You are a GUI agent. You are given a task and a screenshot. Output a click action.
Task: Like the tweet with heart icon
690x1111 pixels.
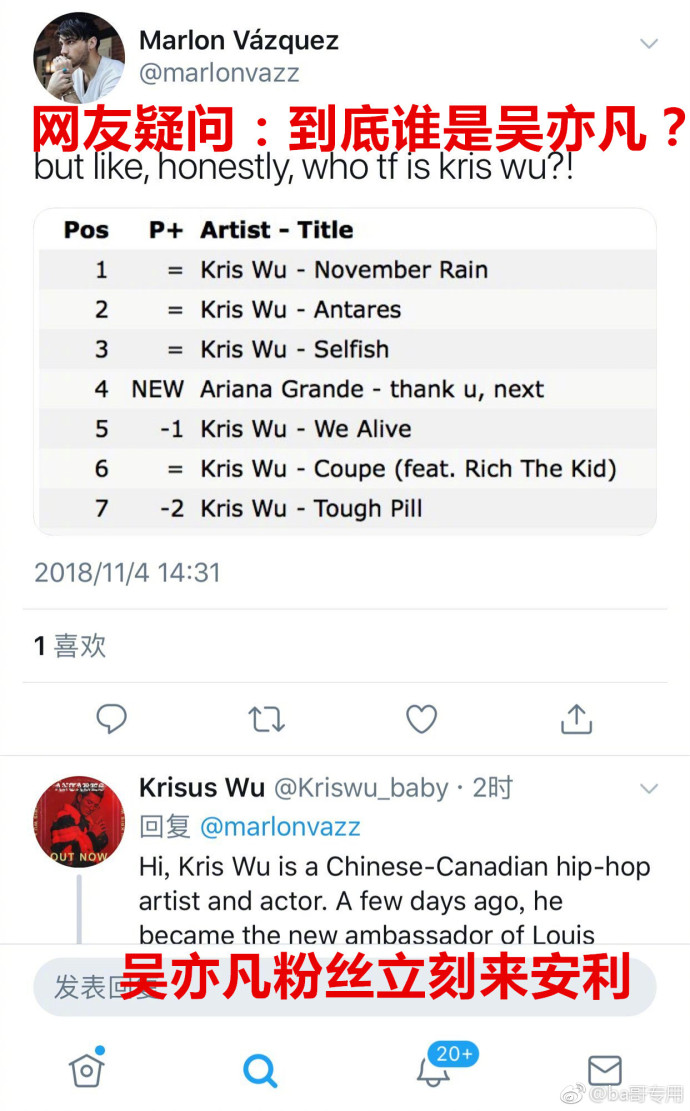[421, 718]
